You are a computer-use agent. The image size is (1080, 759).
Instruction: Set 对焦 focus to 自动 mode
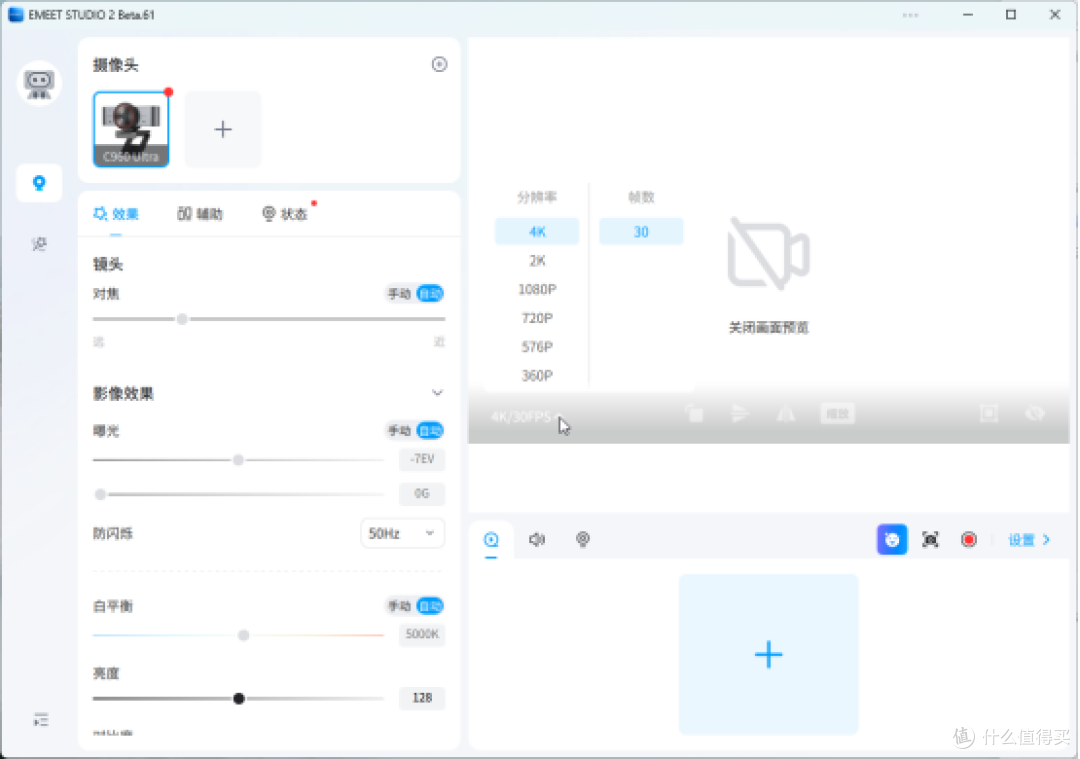tap(430, 294)
